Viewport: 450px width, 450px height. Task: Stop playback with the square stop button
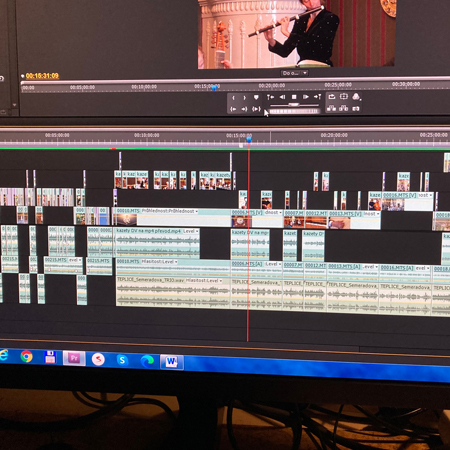294,97
